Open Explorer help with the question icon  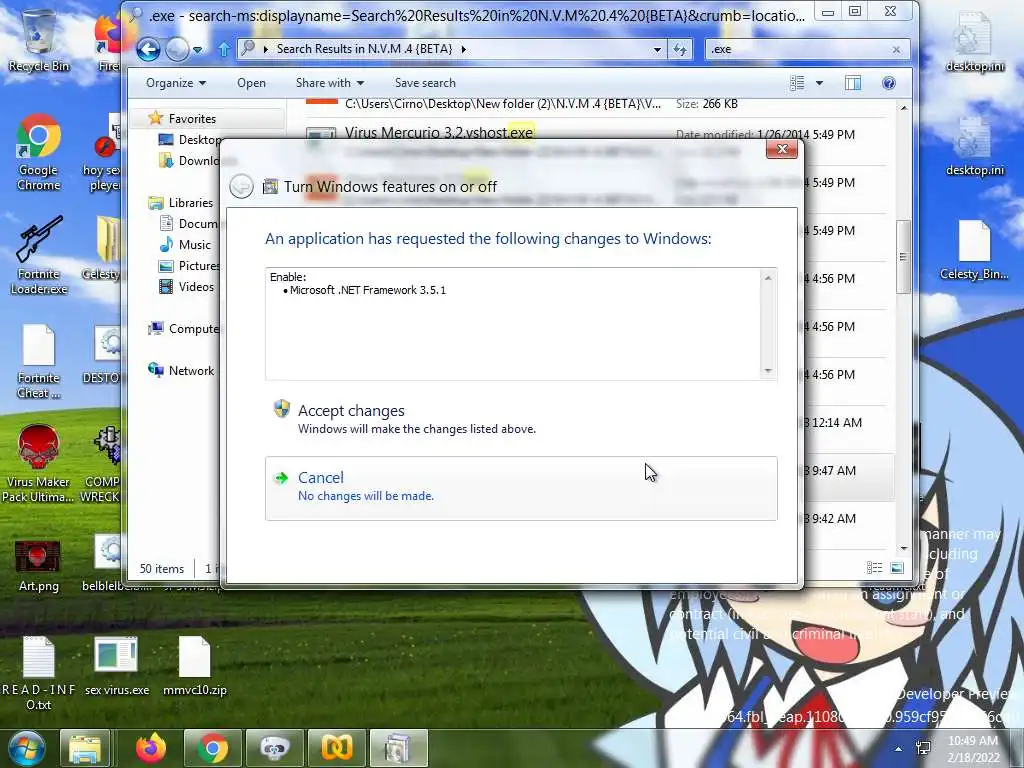click(889, 83)
